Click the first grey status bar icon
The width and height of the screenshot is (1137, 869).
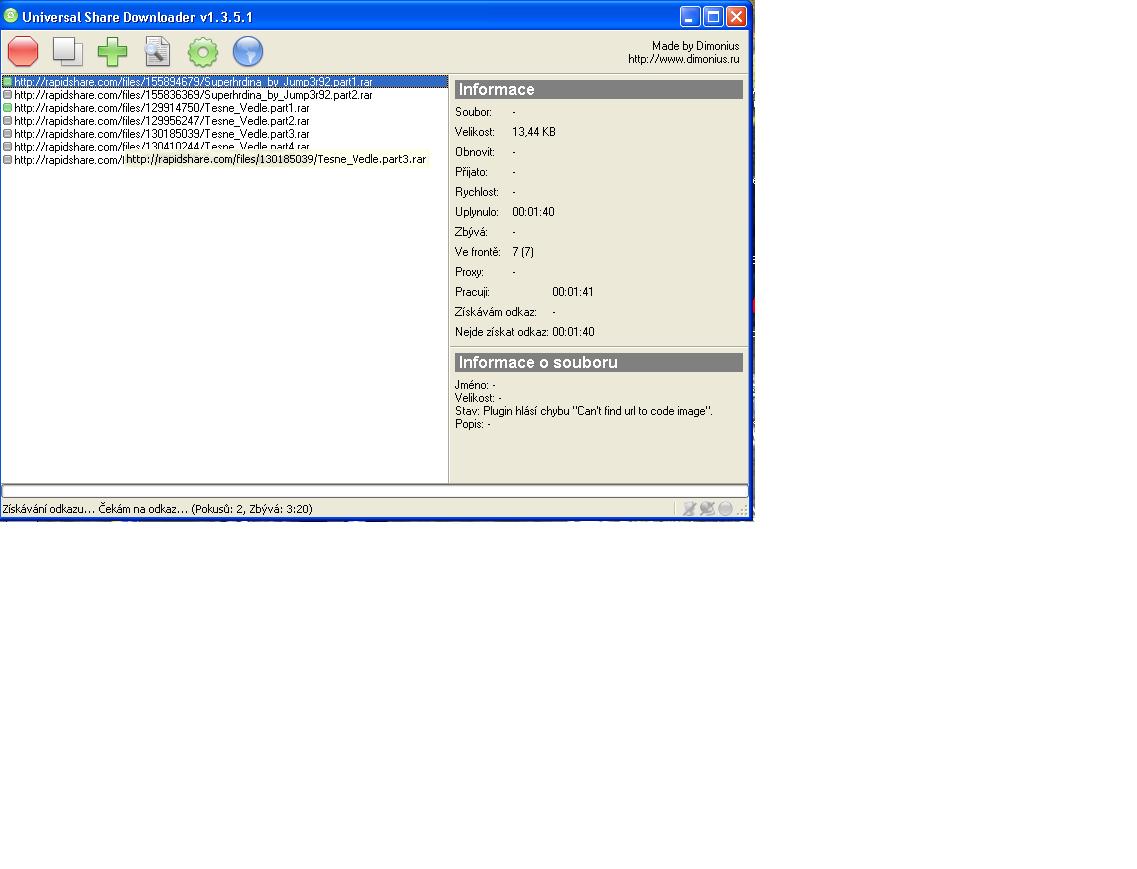(689, 508)
